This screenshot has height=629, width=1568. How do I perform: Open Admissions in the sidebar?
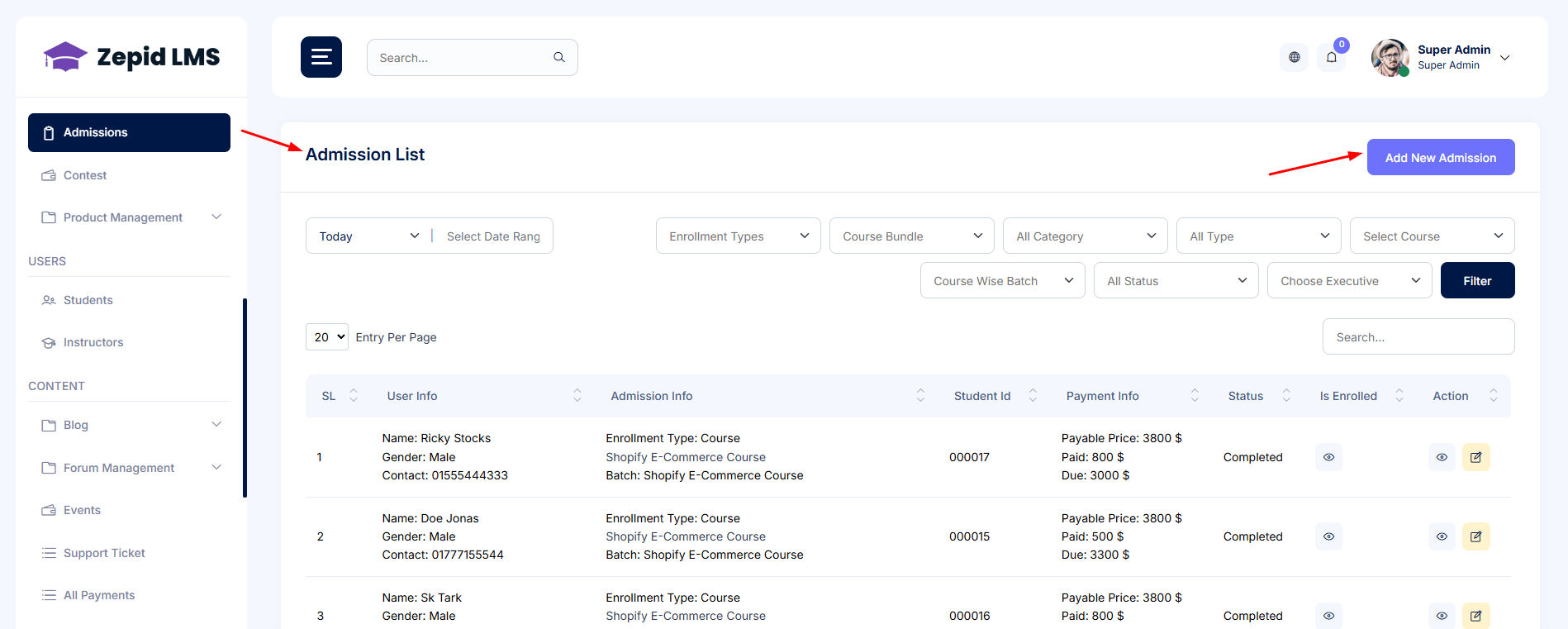[x=129, y=132]
